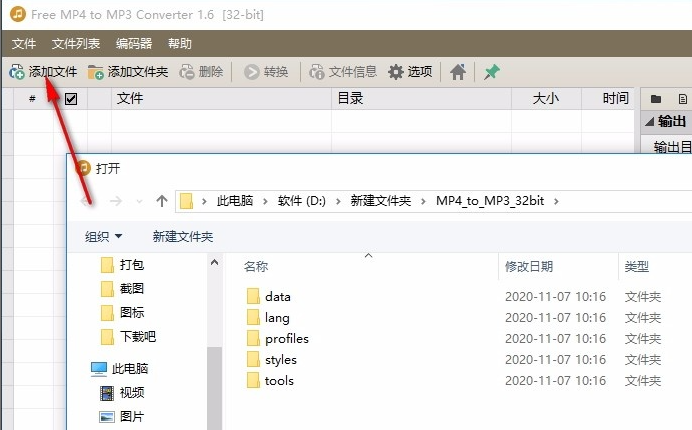Click 此电脑 in the address breadcrumb
The height and width of the screenshot is (430, 692).
235,201
